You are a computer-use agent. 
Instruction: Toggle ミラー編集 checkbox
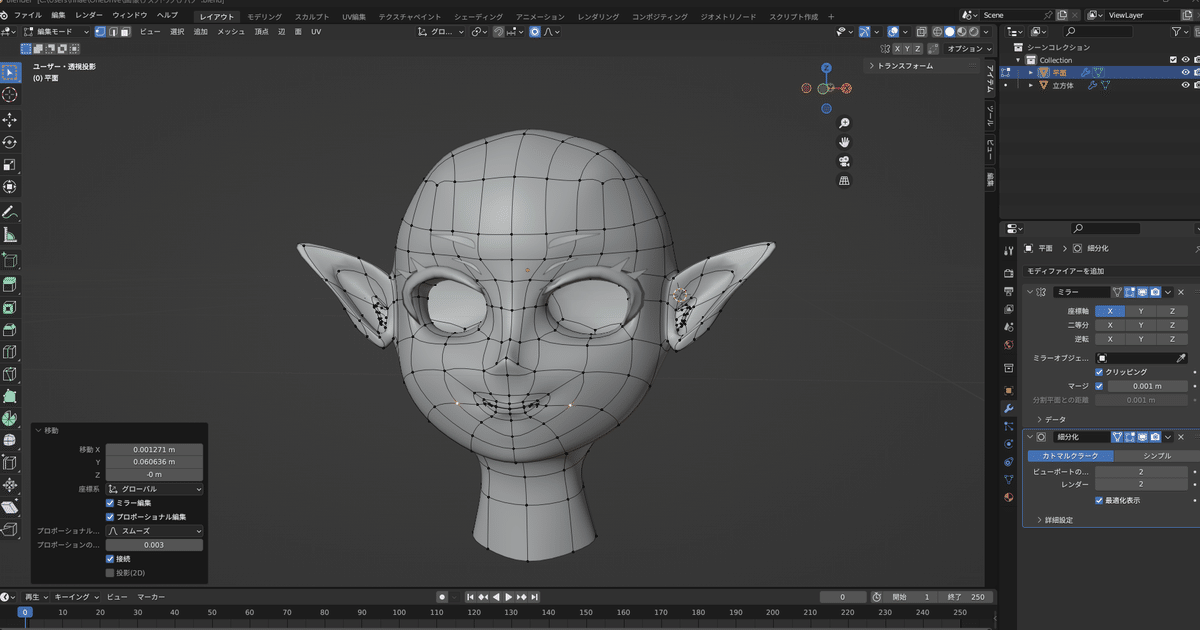tap(110, 503)
